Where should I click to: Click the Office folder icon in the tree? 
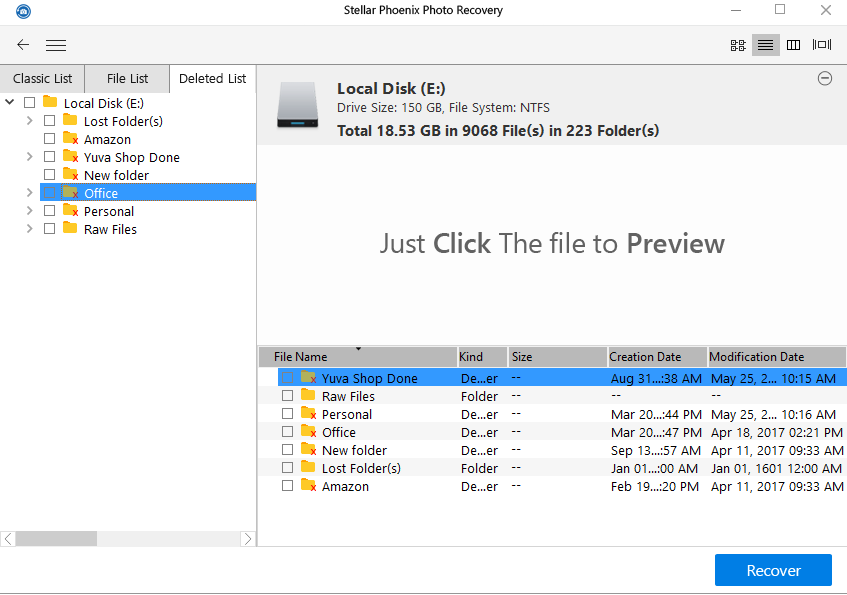coord(71,192)
